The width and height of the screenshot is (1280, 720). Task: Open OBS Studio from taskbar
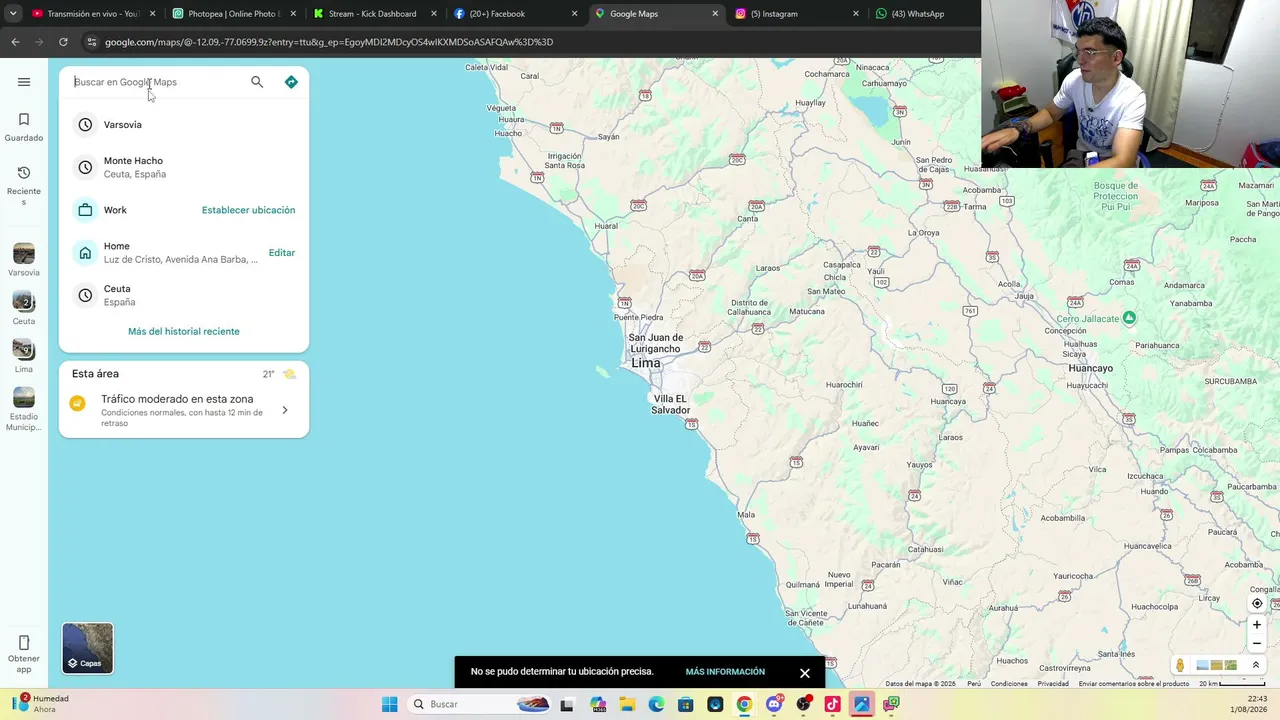click(x=803, y=704)
